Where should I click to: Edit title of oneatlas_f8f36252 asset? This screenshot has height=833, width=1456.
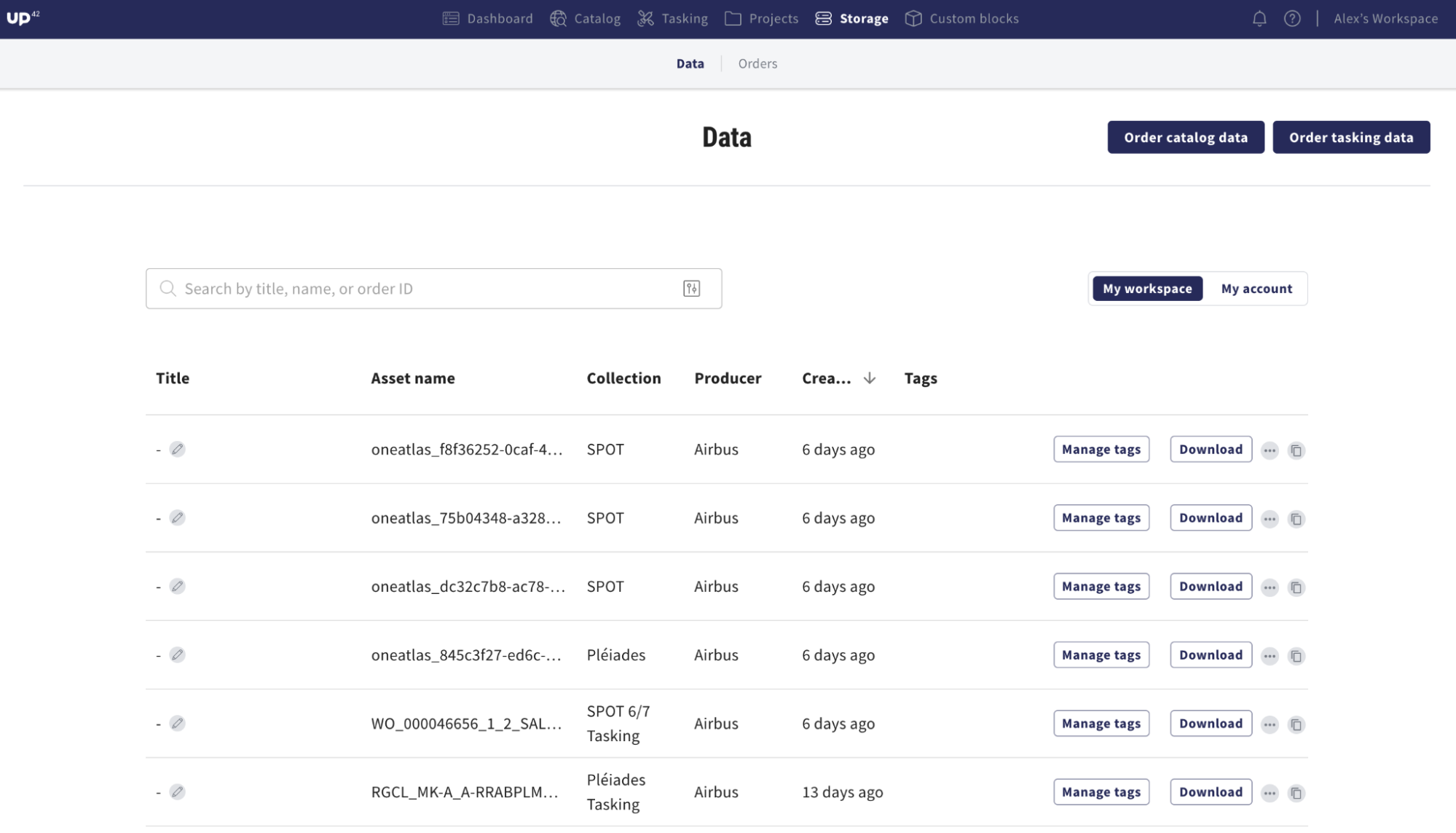(x=177, y=449)
